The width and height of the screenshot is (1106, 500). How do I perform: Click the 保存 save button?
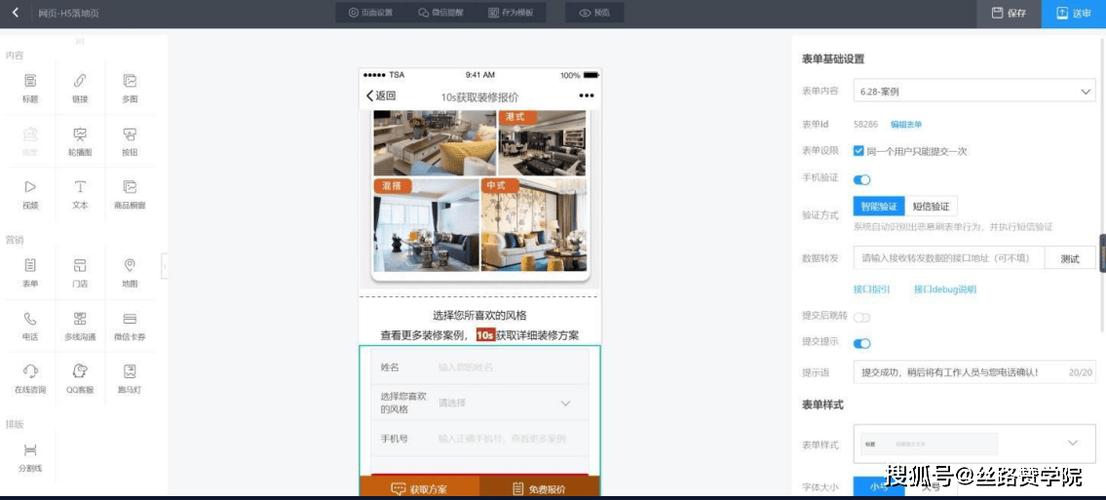(1009, 13)
